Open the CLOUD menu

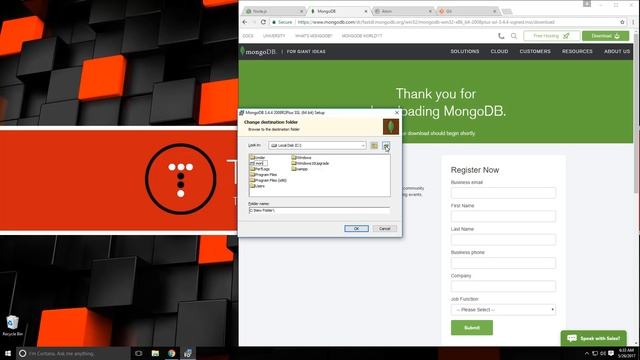click(499, 51)
